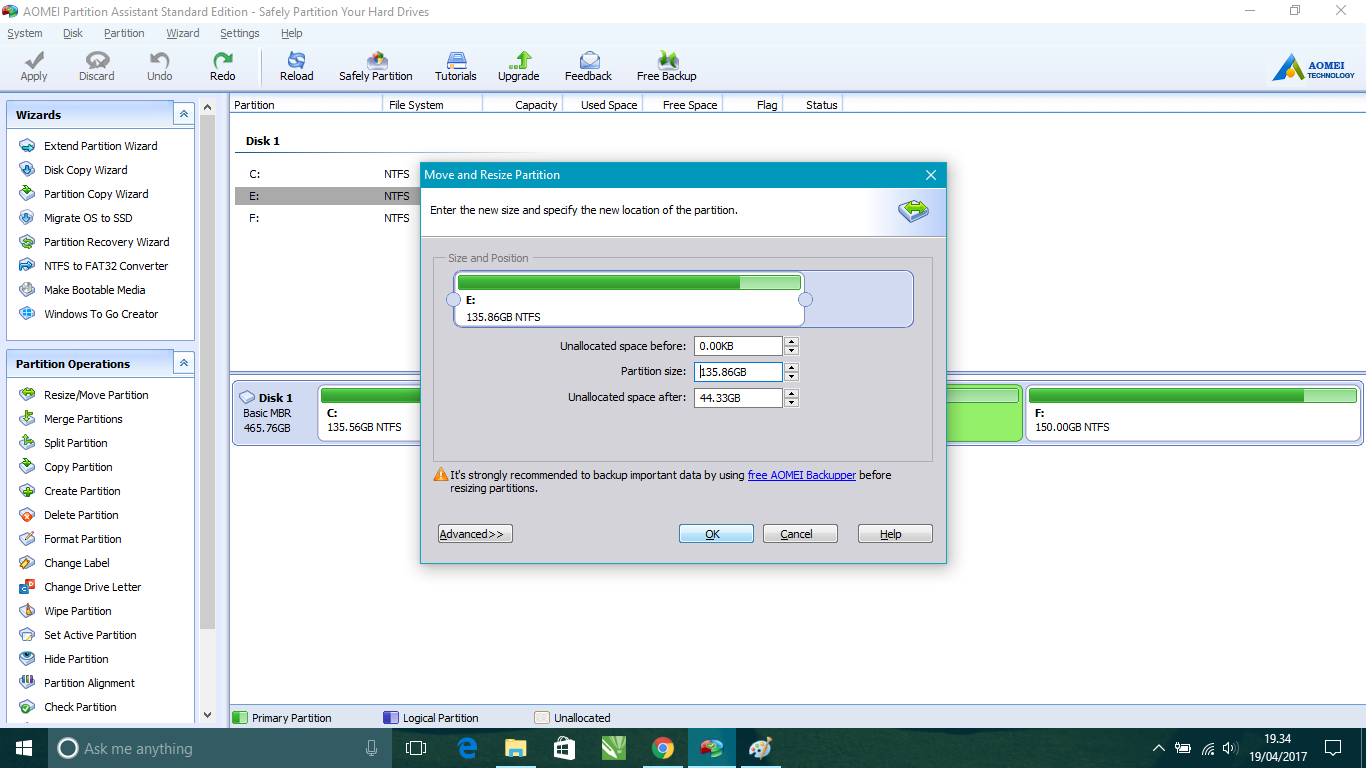Launch the Partition Copy Wizard
Screen dimensions: 1366x768
click(96, 194)
